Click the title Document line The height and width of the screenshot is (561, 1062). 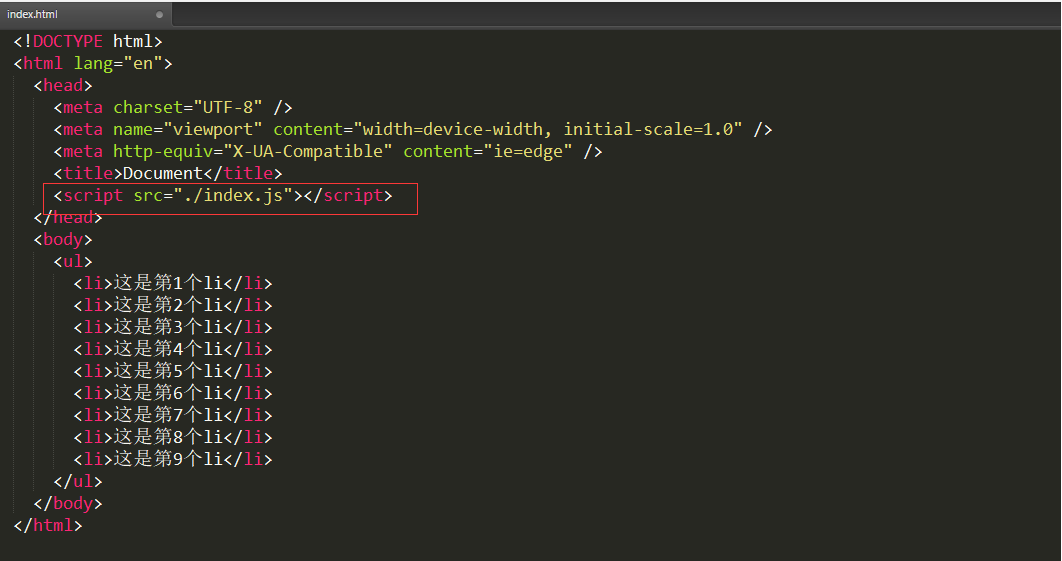168,173
